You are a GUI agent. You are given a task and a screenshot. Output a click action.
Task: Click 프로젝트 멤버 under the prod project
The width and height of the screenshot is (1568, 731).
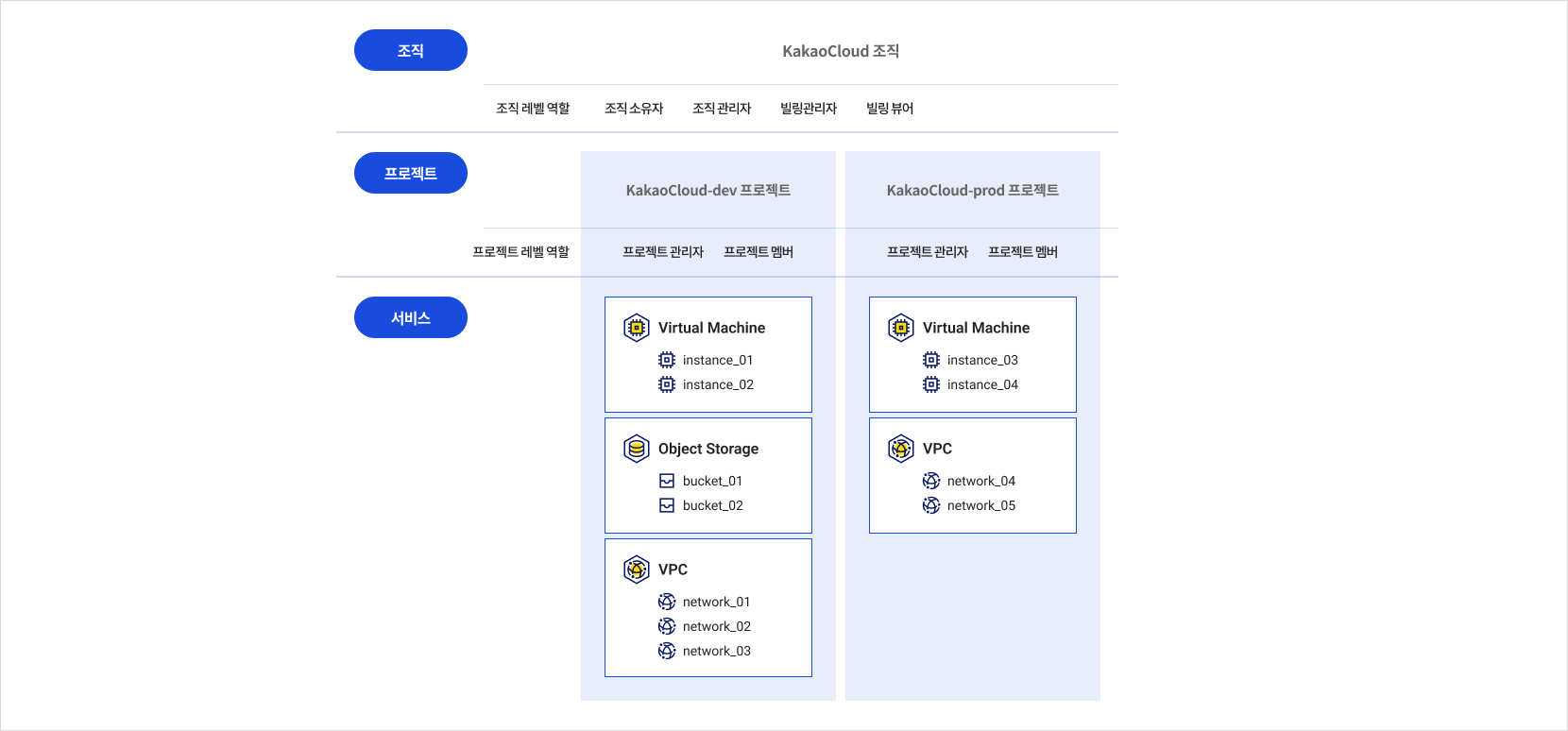tap(1023, 252)
